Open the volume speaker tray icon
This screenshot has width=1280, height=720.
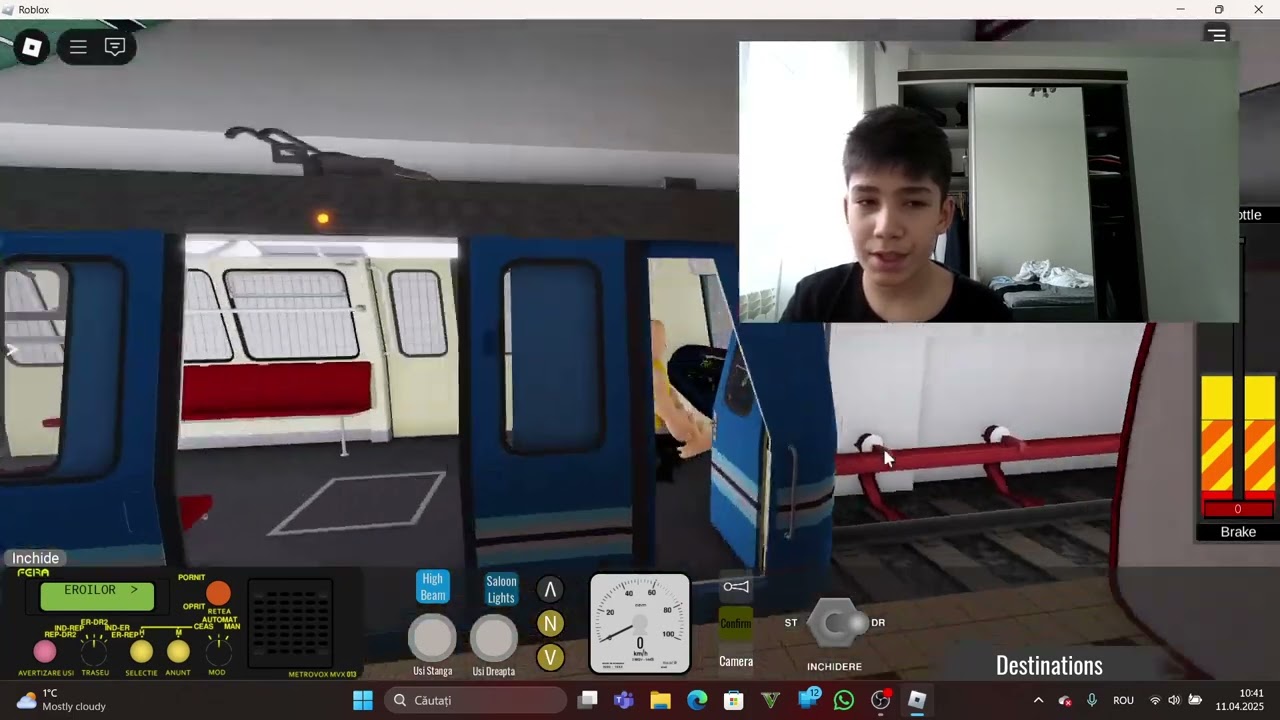pos(1174,700)
